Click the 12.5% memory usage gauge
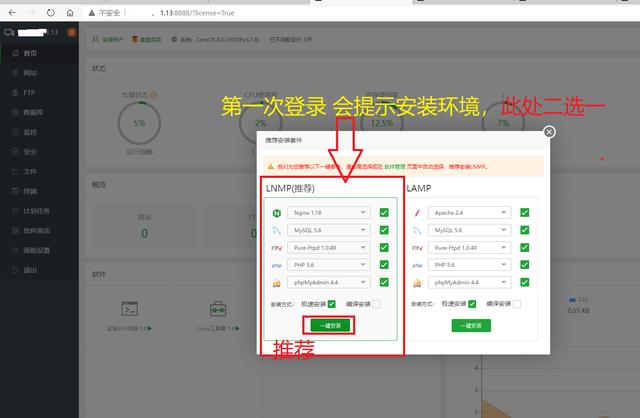This screenshot has height=418, width=640. (382, 123)
